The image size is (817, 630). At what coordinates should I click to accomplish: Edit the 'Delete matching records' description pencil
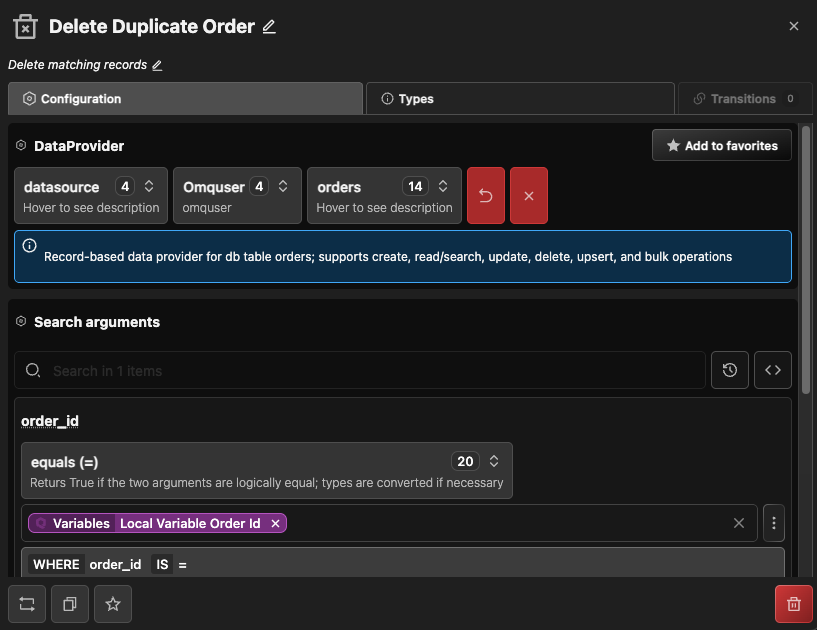point(156,65)
